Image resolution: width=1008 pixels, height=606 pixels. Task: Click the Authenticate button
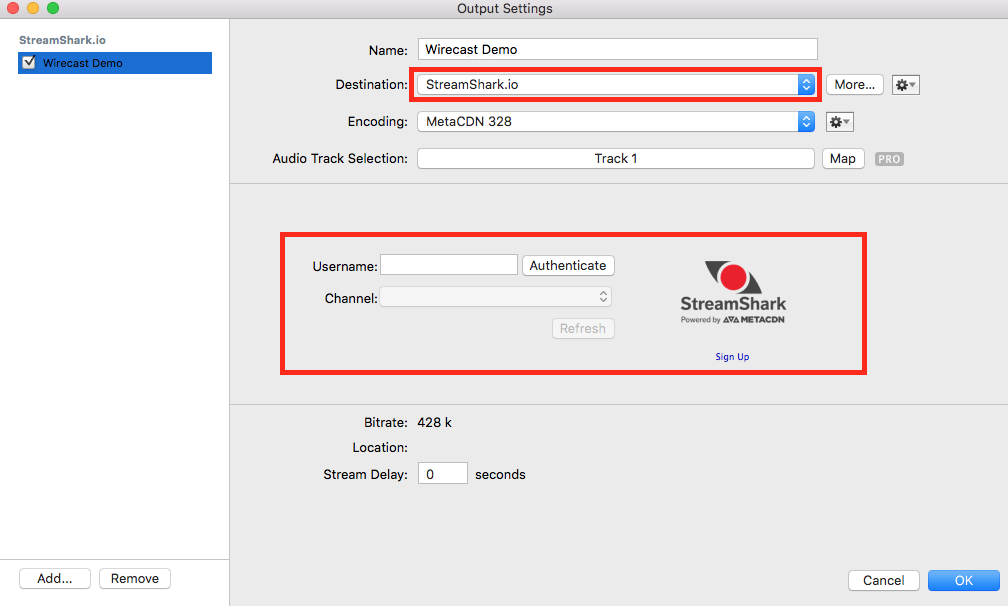pyautogui.click(x=568, y=265)
